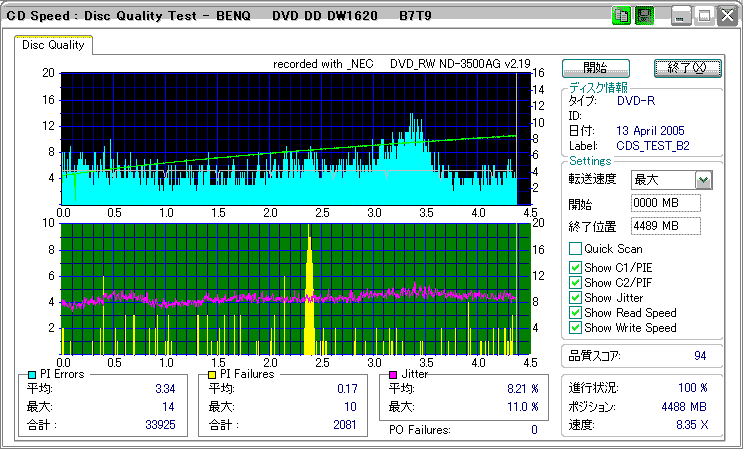The width and height of the screenshot is (743, 449).
Task: Uncheck Show C1/PIE
Action: tap(575, 267)
